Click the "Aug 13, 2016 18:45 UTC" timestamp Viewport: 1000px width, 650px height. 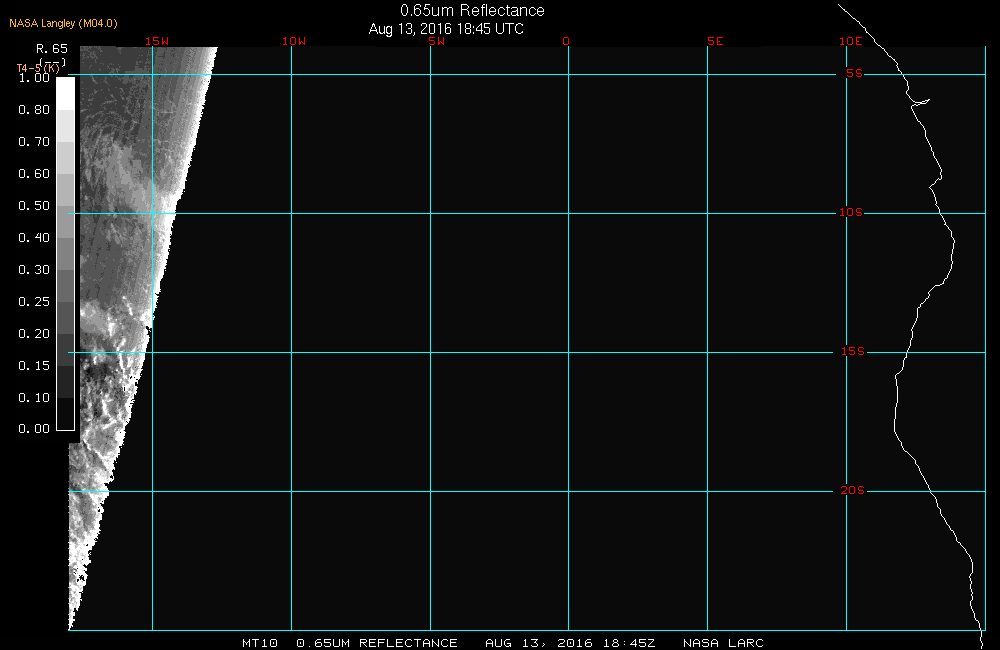tap(446, 29)
